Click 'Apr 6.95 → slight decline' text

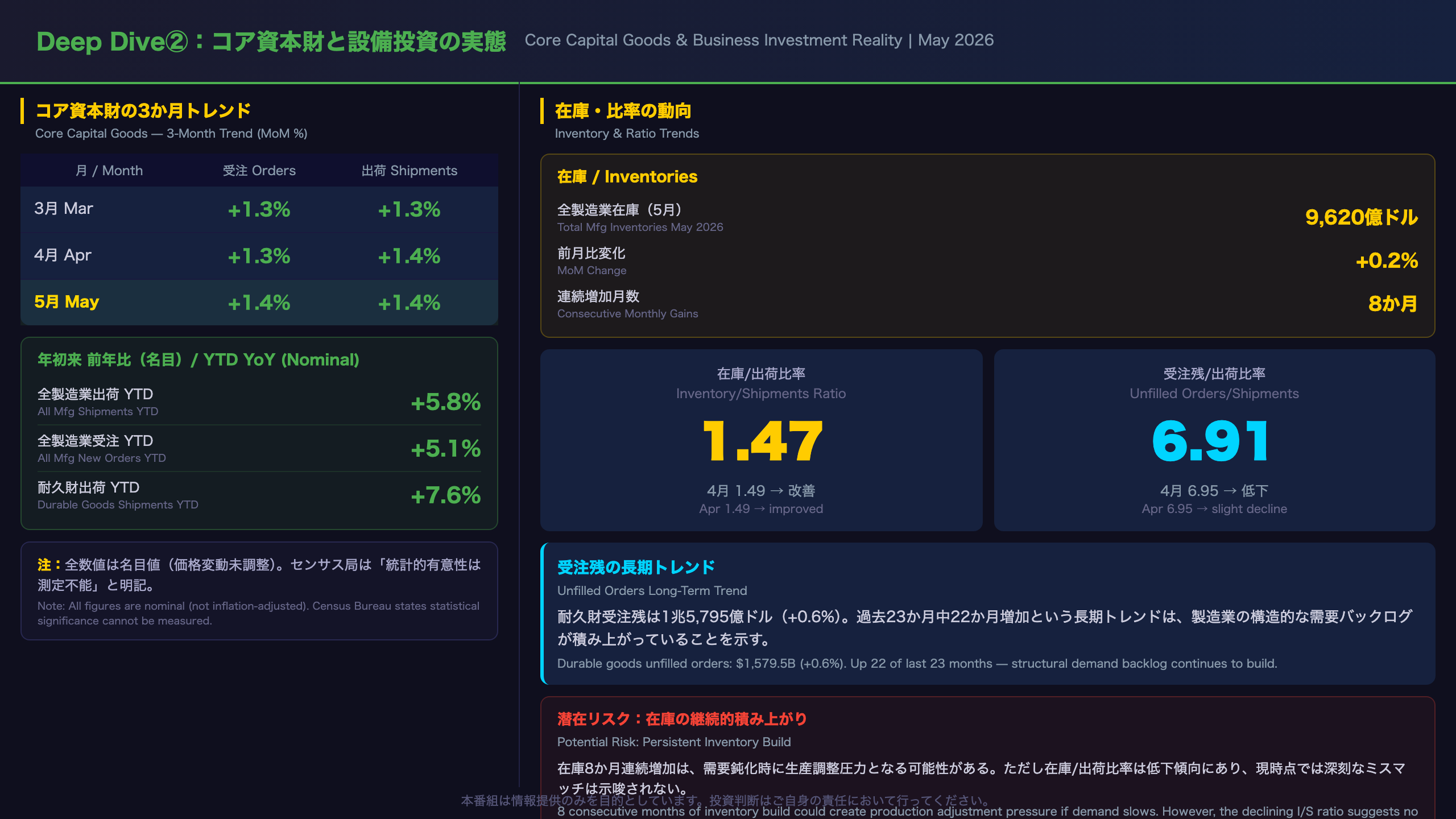point(1214,508)
